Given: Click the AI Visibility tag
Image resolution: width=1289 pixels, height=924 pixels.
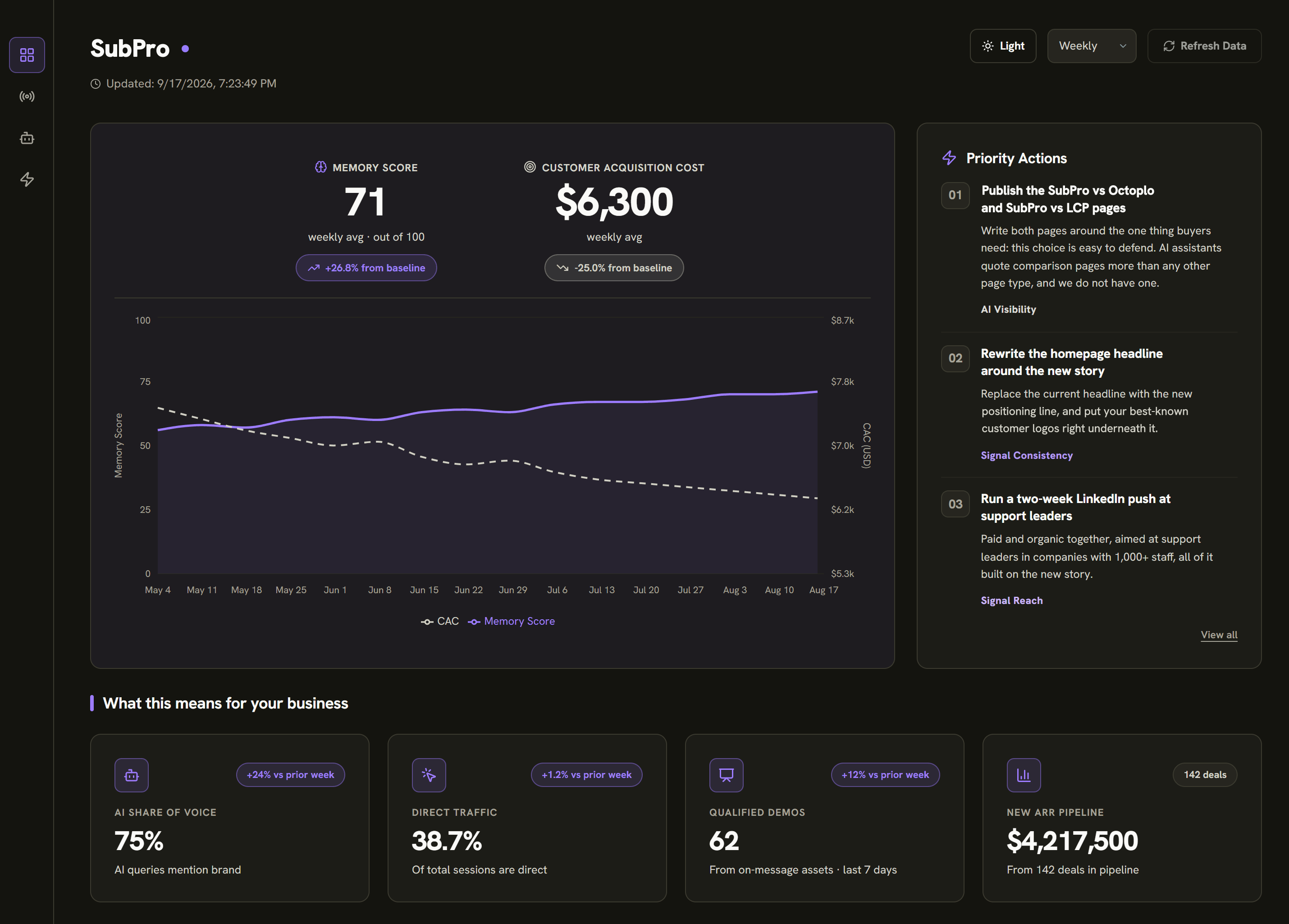Looking at the screenshot, I should pos(1008,309).
